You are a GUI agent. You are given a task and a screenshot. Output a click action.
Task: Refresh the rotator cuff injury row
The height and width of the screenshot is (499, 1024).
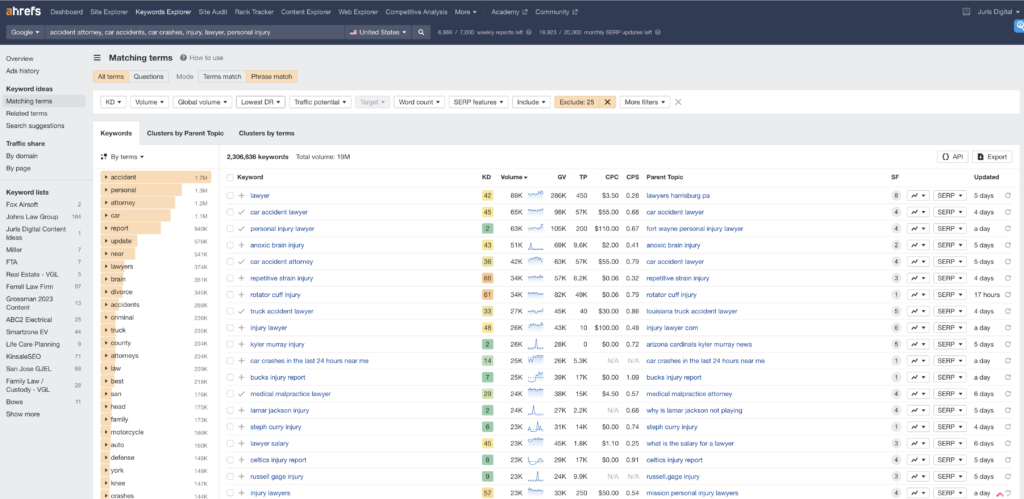(x=1008, y=295)
